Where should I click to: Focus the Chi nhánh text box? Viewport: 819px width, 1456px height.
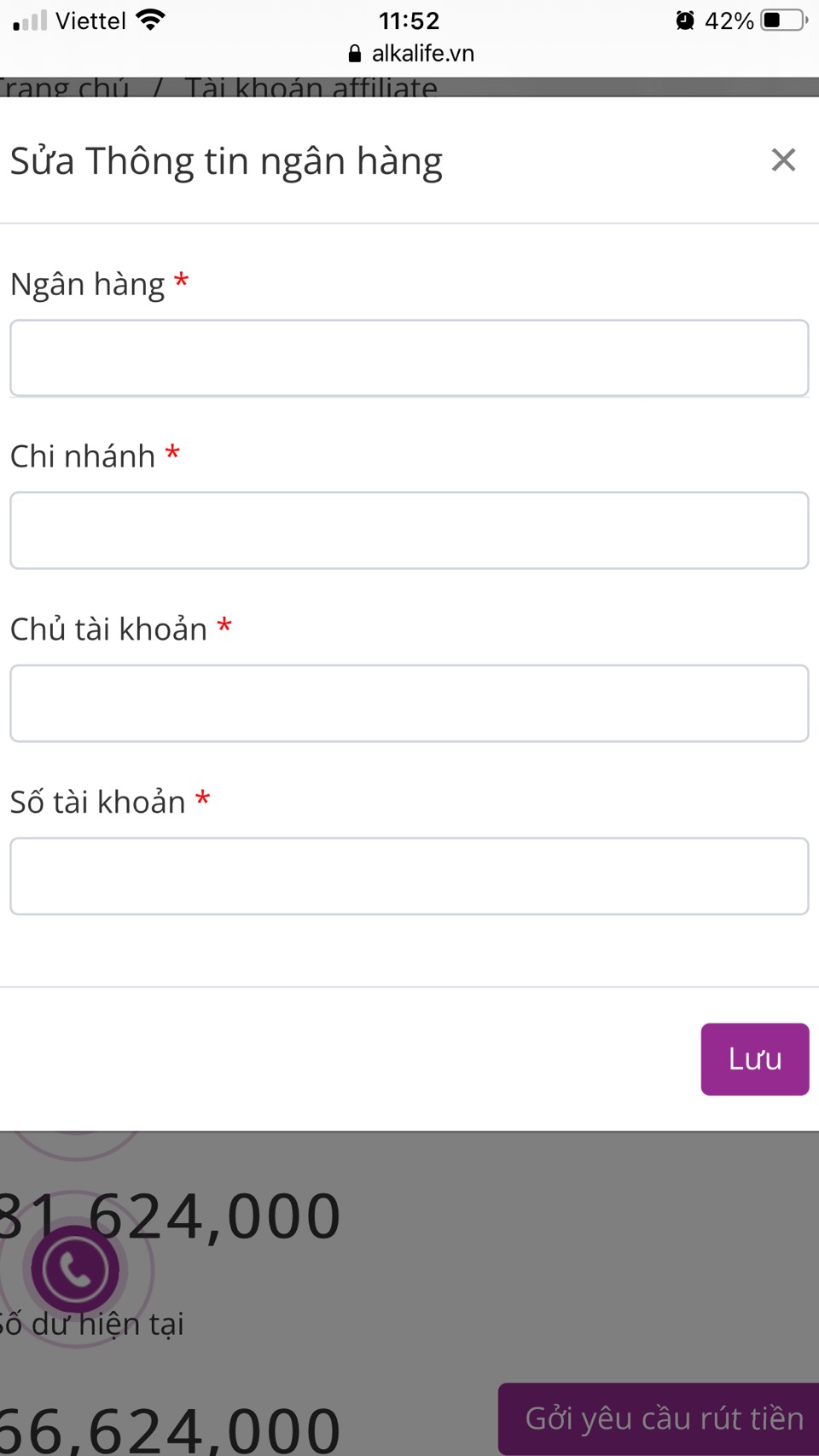[x=409, y=531]
